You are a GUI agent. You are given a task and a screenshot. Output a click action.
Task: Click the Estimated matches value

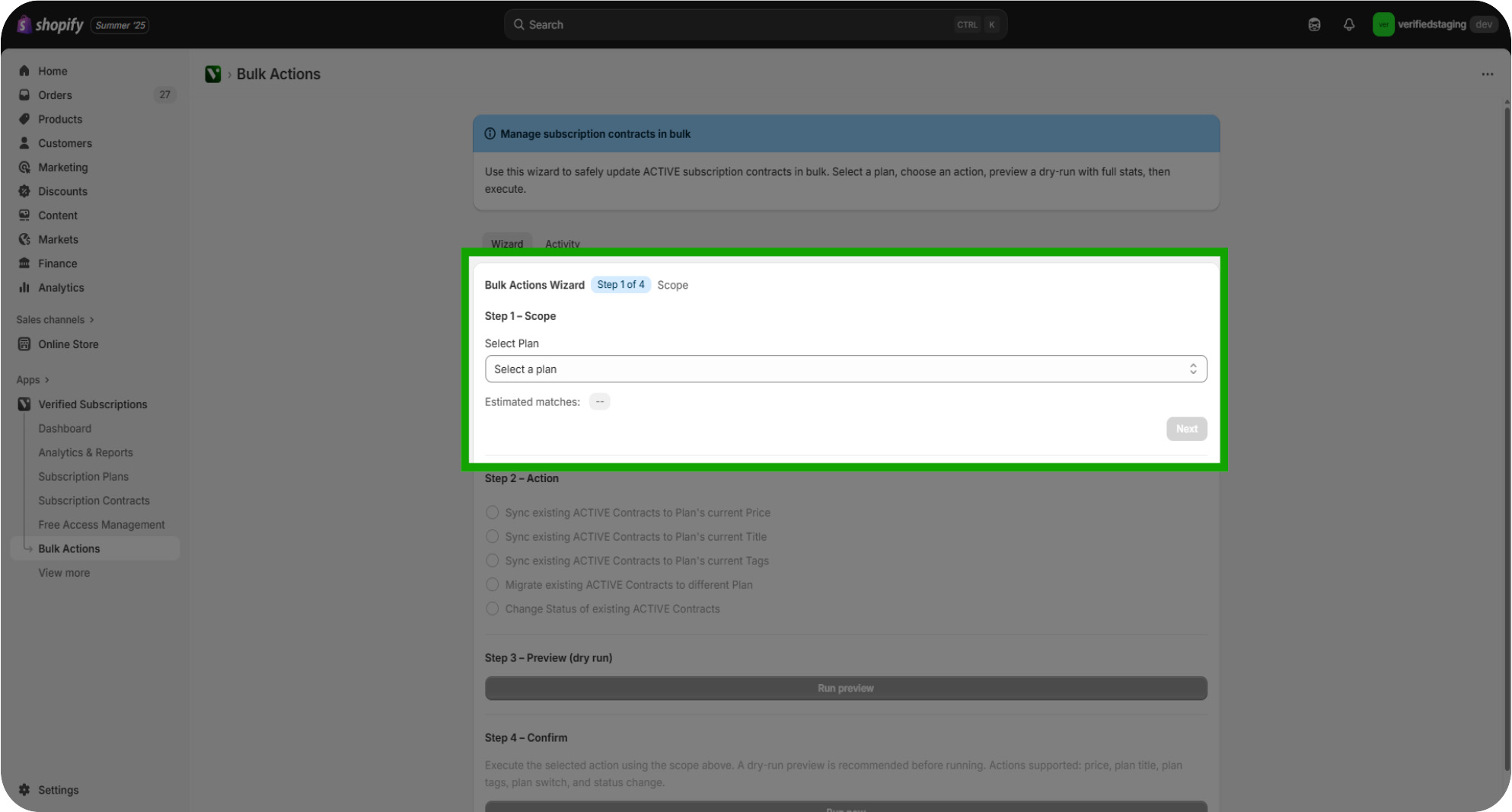point(600,402)
